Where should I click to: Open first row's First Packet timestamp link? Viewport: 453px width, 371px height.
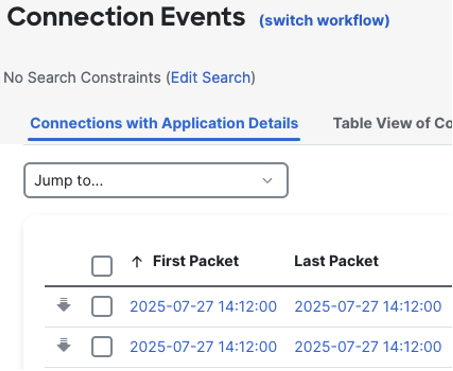203,306
